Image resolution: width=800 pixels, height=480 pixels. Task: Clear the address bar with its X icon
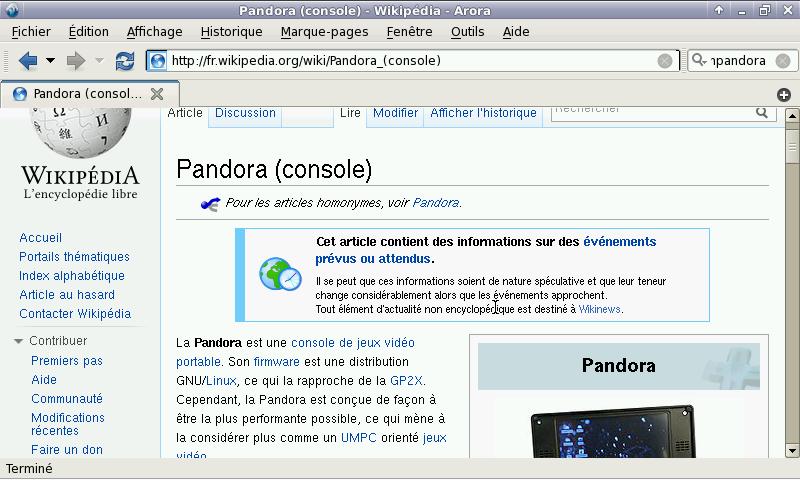coord(664,61)
